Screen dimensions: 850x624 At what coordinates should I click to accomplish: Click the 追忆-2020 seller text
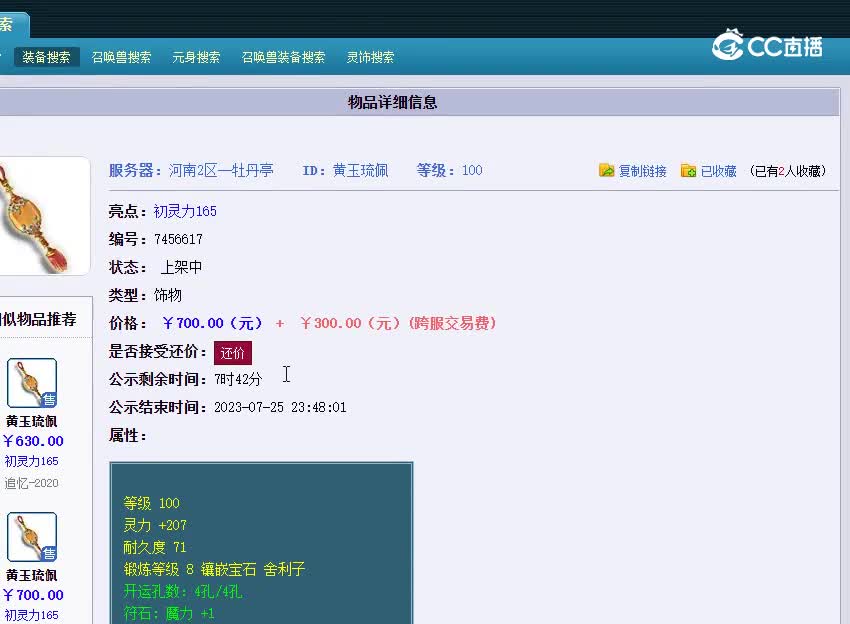point(31,483)
